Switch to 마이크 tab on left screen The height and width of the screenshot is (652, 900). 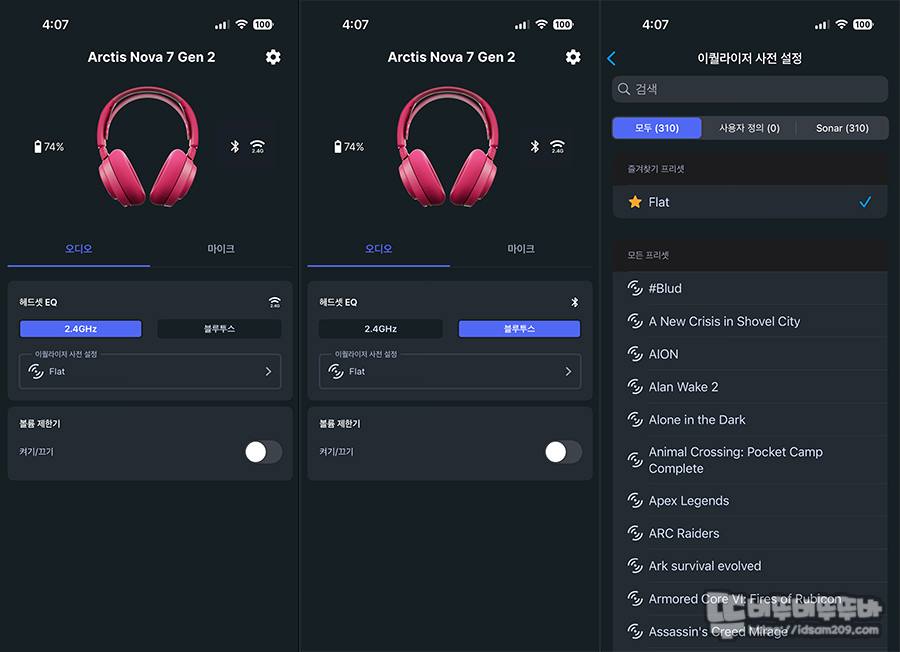[x=221, y=249]
